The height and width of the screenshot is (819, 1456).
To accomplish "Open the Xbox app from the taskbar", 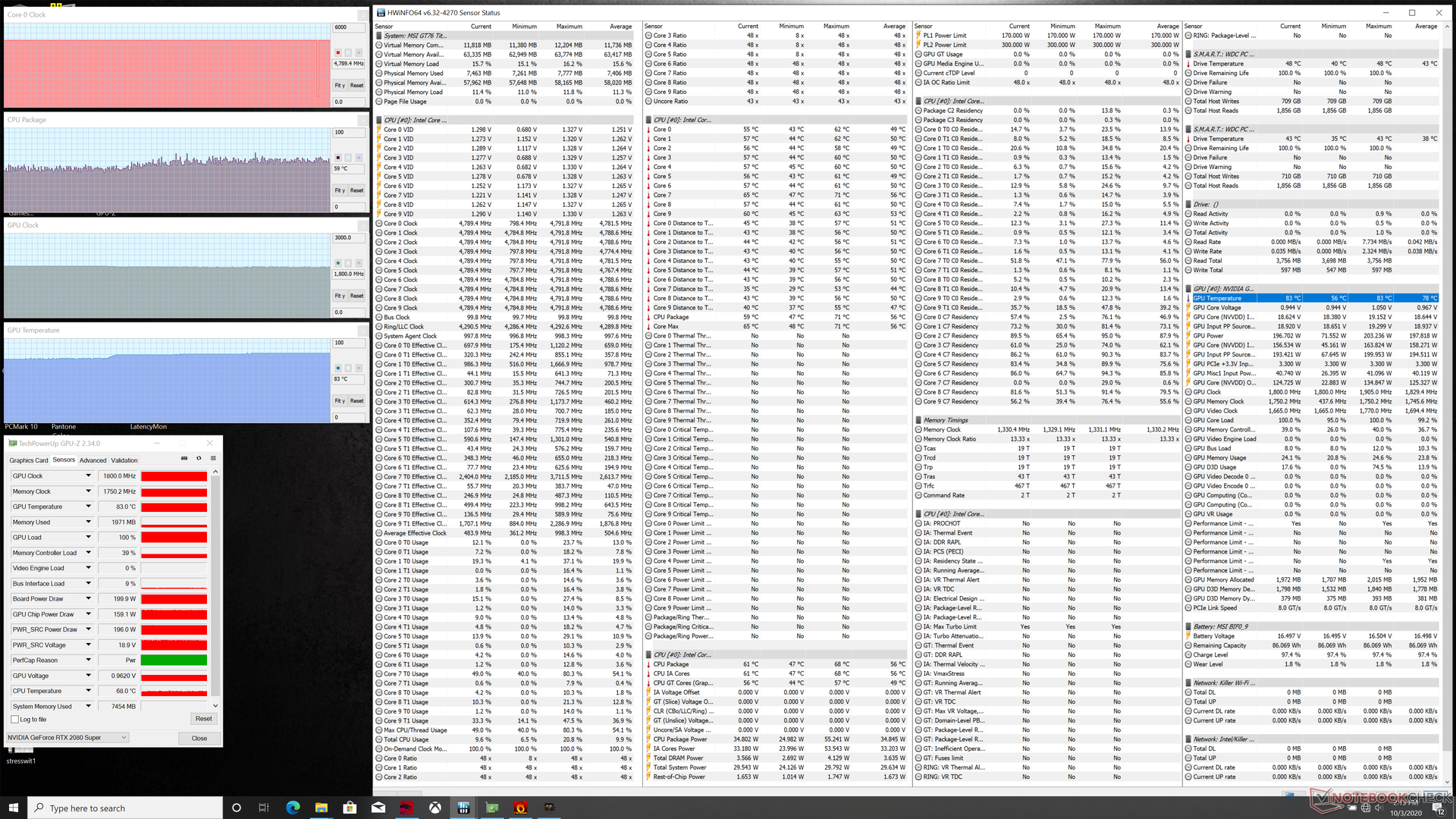I will [435, 808].
